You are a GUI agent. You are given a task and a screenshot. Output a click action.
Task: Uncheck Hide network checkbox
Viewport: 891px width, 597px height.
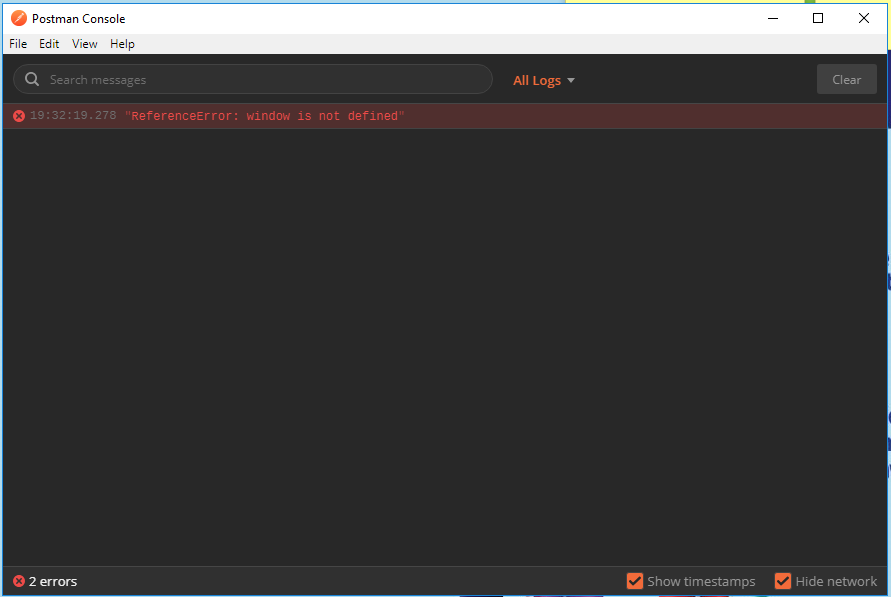coord(783,581)
